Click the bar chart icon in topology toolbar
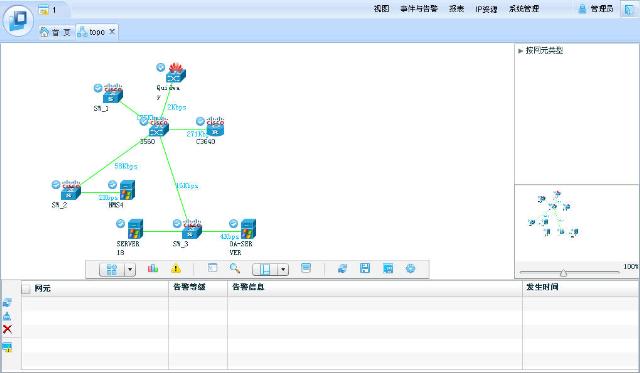This screenshot has width=640, height=373. [x=153, y=269]
